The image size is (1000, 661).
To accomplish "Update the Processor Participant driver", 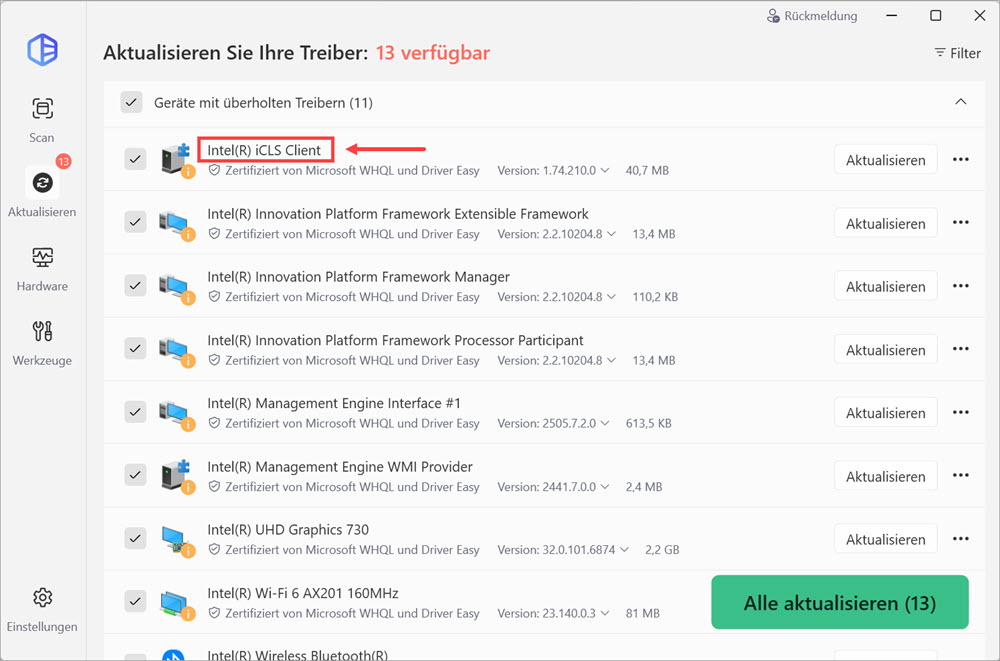I will (x=885, y=349).
